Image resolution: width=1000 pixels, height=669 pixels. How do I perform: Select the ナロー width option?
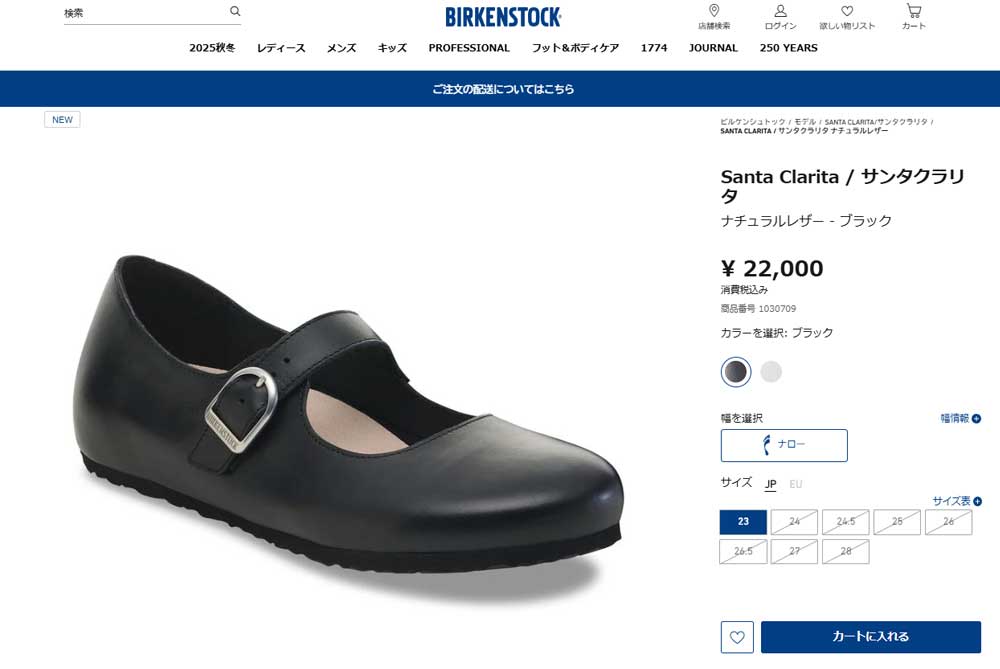(x=784, y=445)
